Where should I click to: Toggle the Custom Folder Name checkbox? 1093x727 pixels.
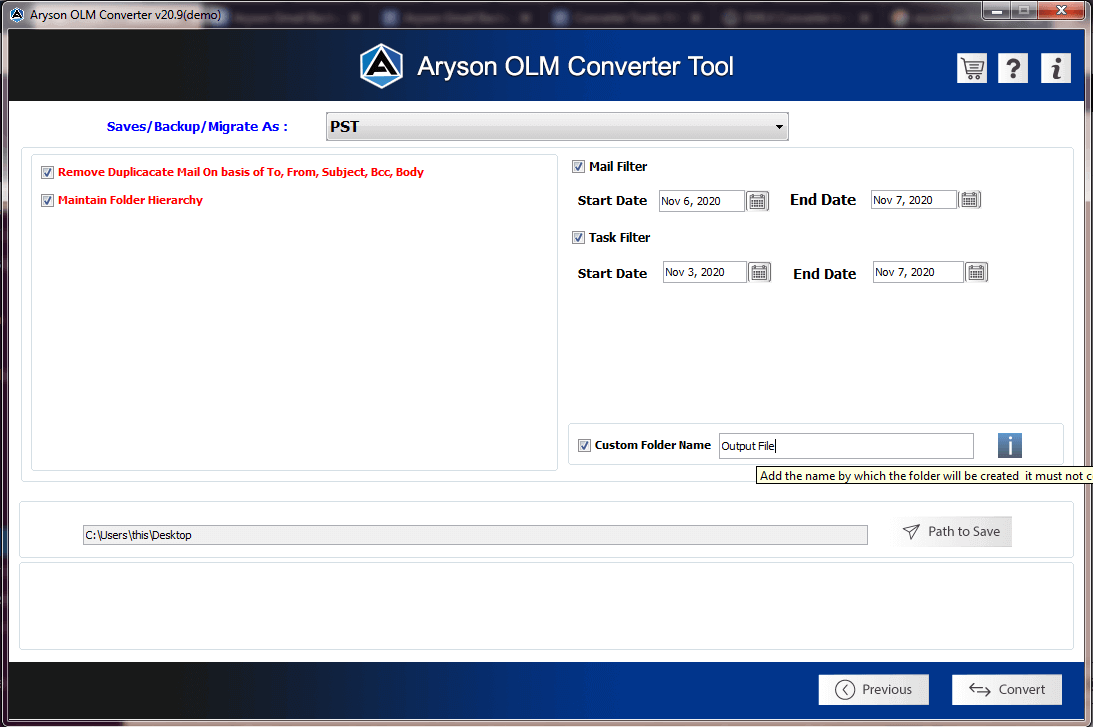(584, 445)
